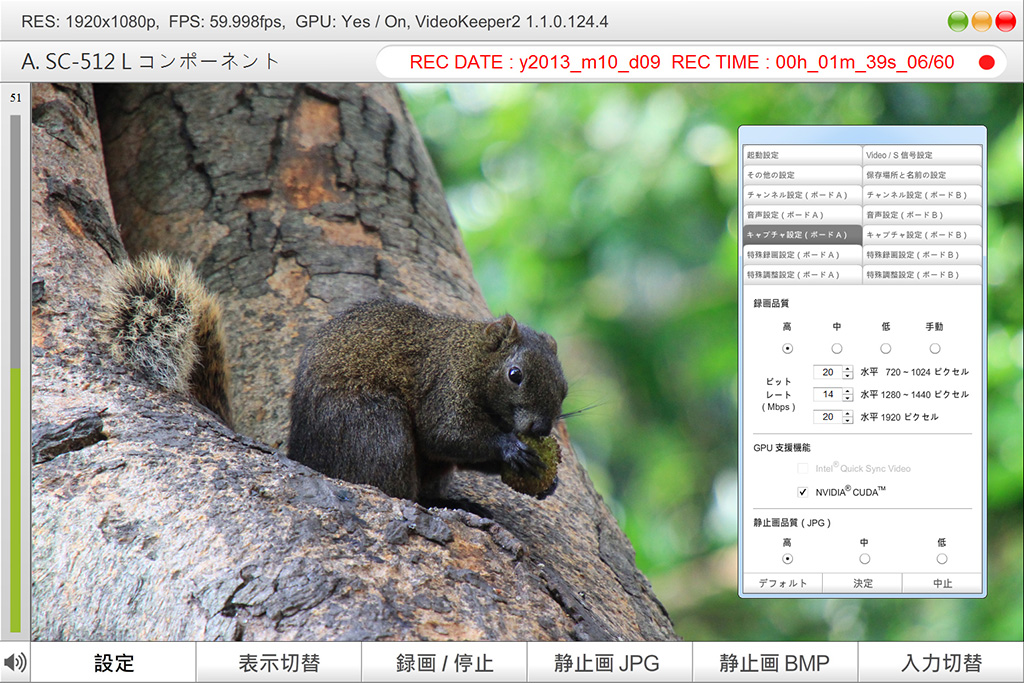Click the A. SC-512 L コンポーネント label
The image size is (1024, 683).
tap(150, 61)
